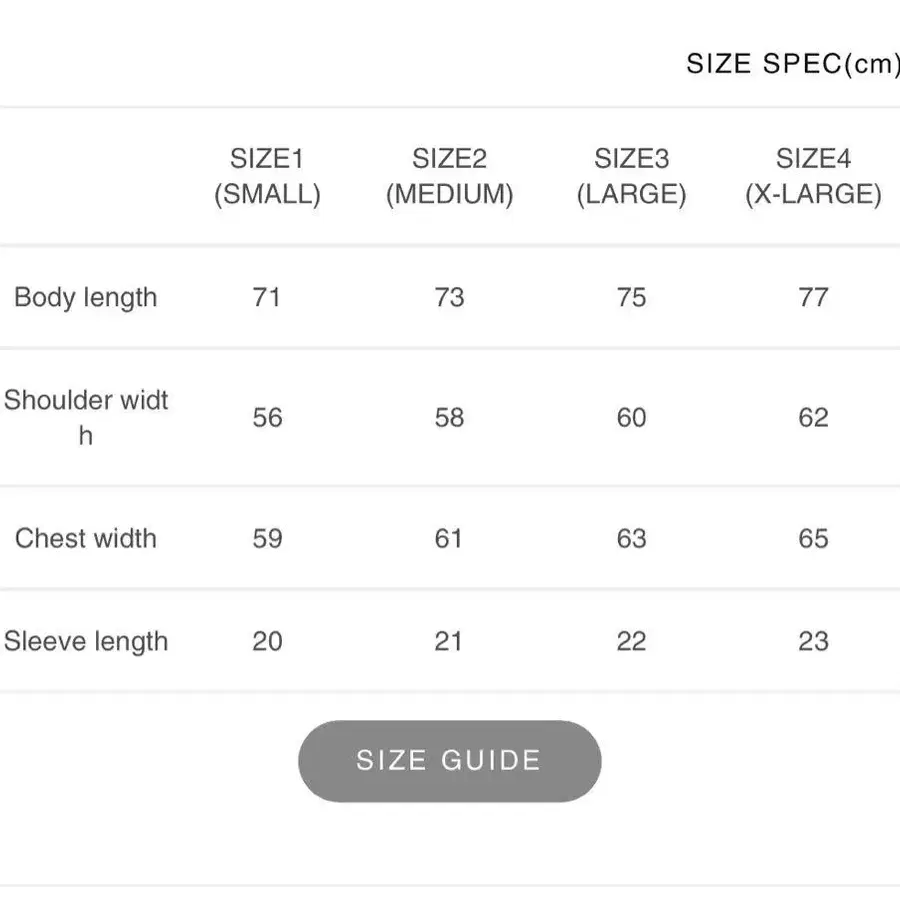900x900 pixels.
Task: Click the Sleeve length row label
Action: pyautogui.click(x=86, y=642)
